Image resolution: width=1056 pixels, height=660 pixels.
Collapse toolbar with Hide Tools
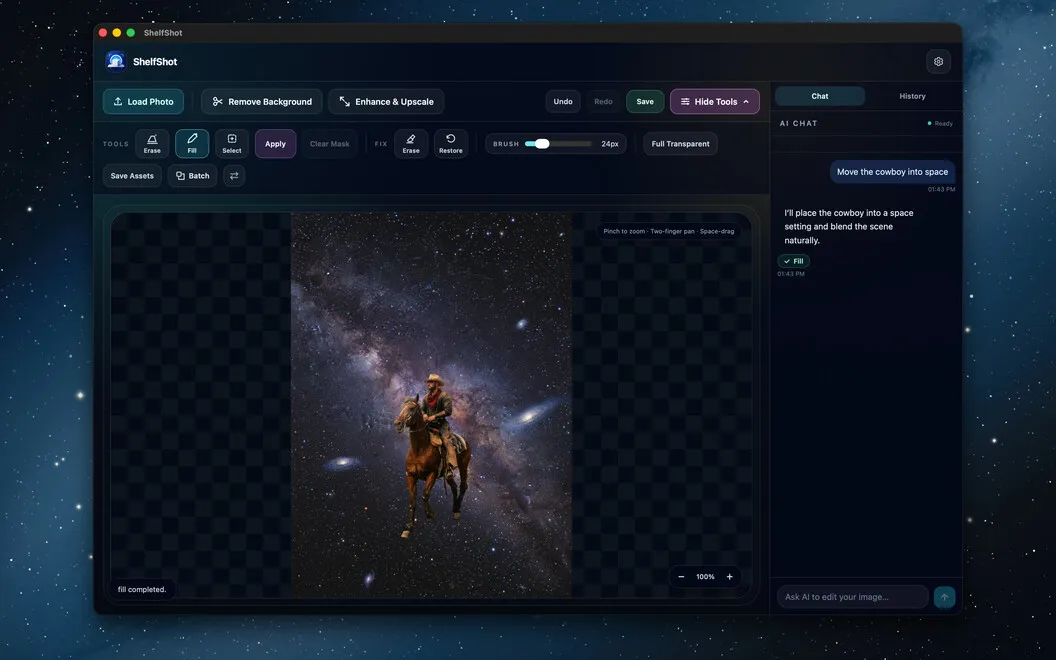tap(715, 102)
